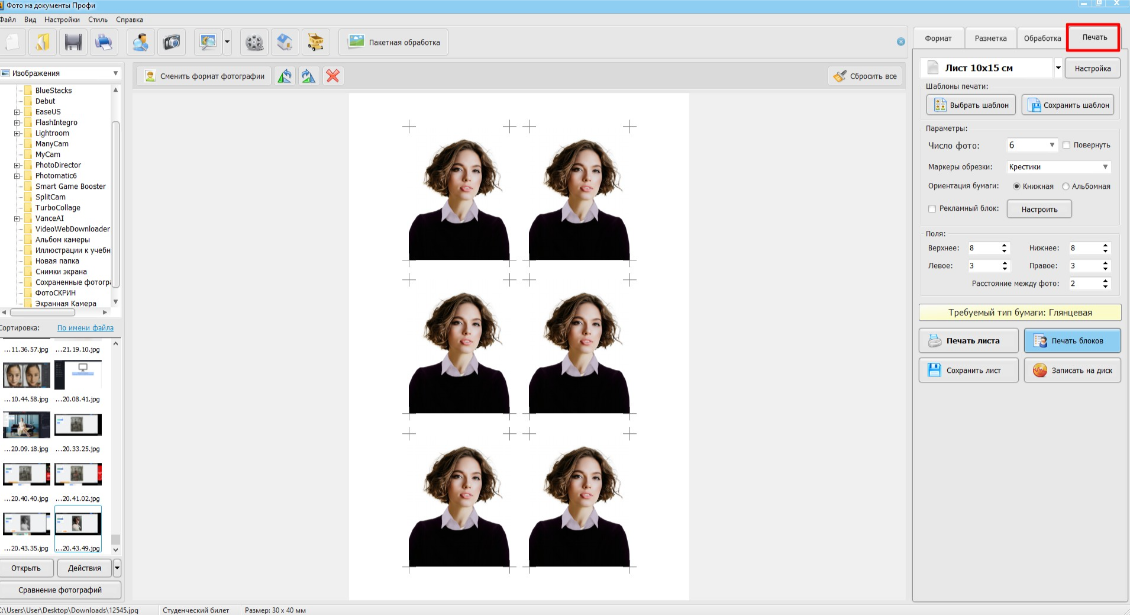Select the 20.43.49.jpg thumbnail
Viewport: 1130px width, 615px height.
78,525
